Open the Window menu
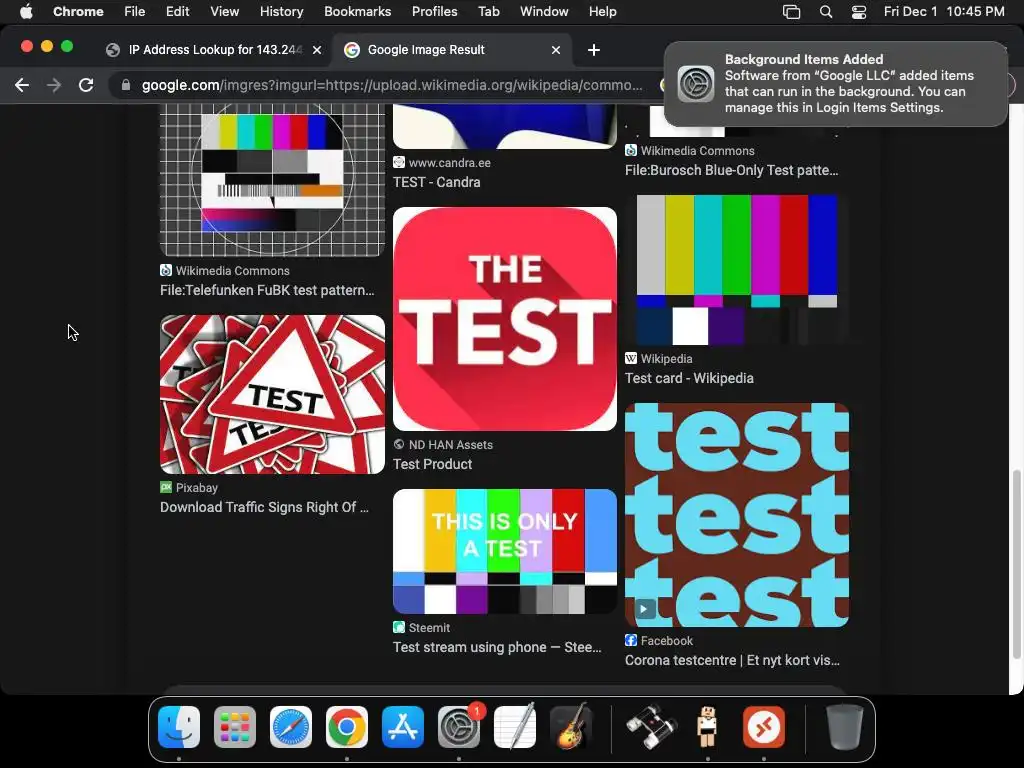The image size is (1024, 768). pyautogui.click(x=544, y=12)
